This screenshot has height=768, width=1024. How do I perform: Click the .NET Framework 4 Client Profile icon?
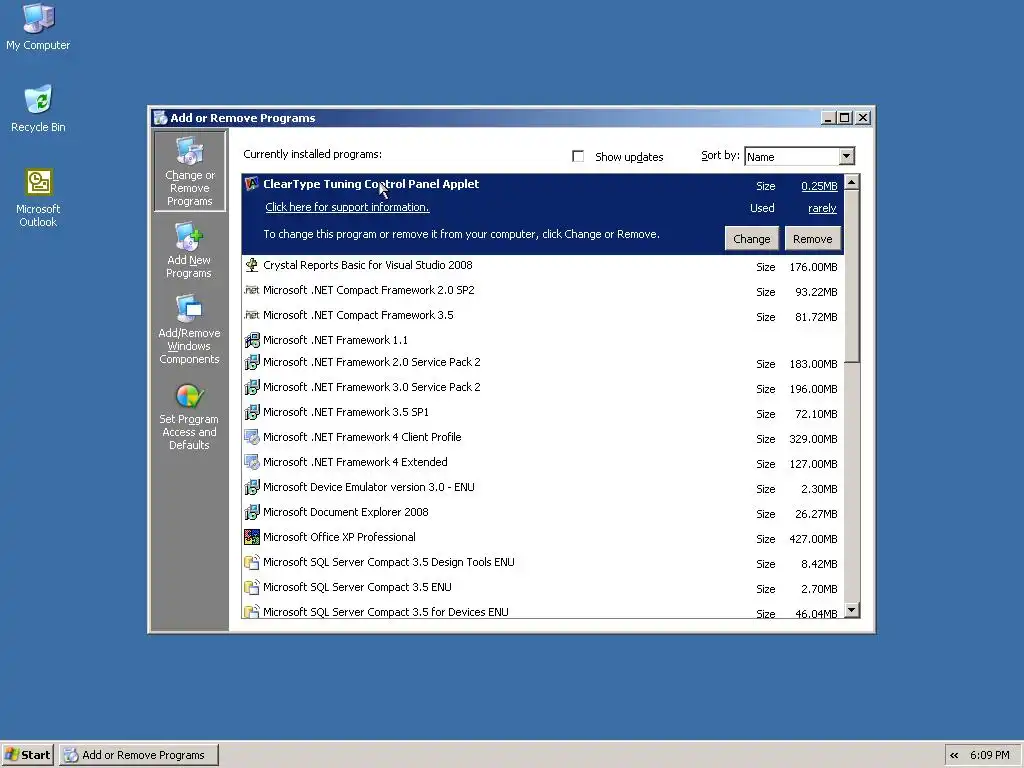(x=251, y=438)
